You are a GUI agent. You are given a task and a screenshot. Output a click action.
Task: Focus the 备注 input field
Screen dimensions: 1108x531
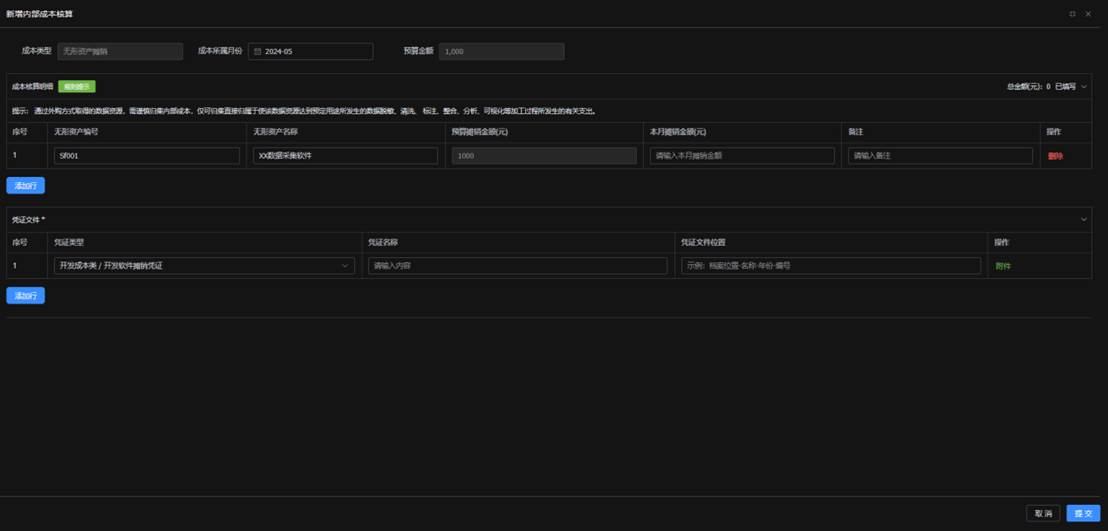[x=940, y=156]
